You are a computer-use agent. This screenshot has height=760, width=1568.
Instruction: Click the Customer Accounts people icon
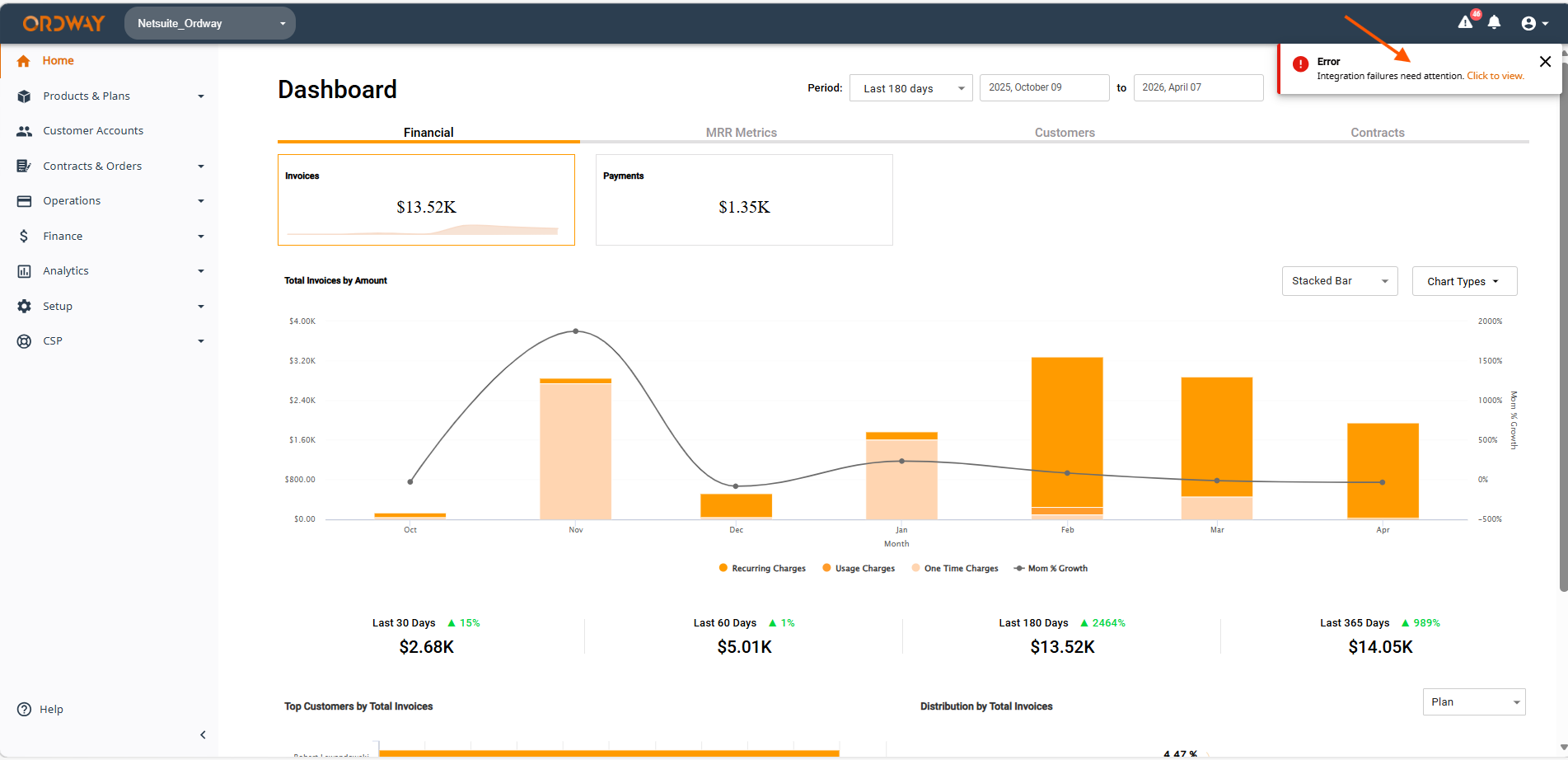pyautogui.click(x=24, y=131)
